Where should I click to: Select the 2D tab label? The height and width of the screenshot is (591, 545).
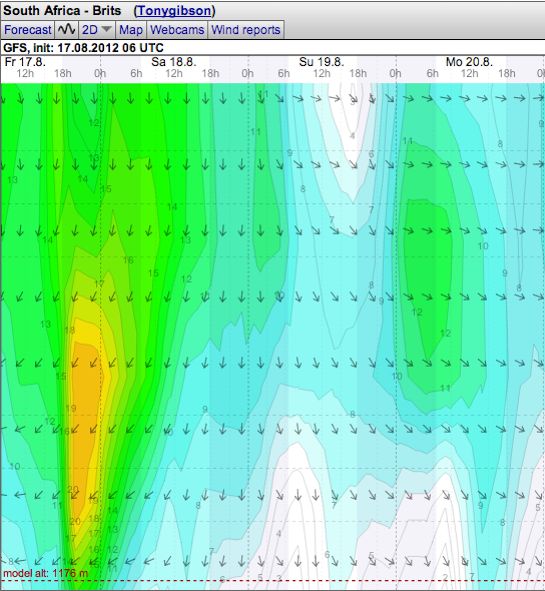click(x=90, y=29)
